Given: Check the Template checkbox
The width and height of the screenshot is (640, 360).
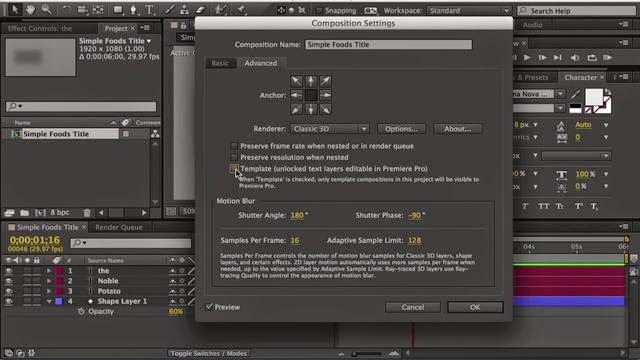Looking at the screenshot, I should click(x=234, y=168).
